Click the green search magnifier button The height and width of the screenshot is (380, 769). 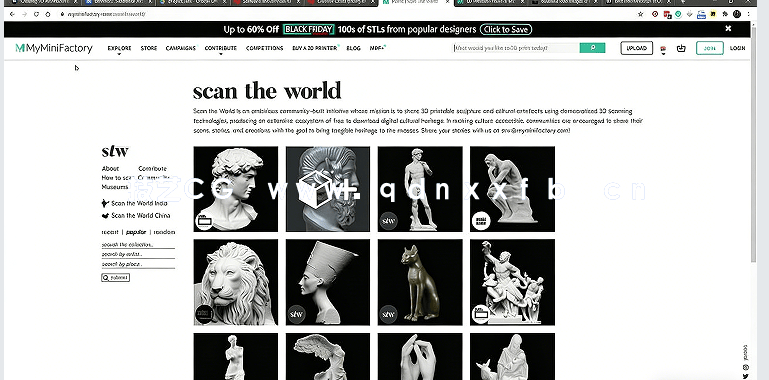(592, 48)
